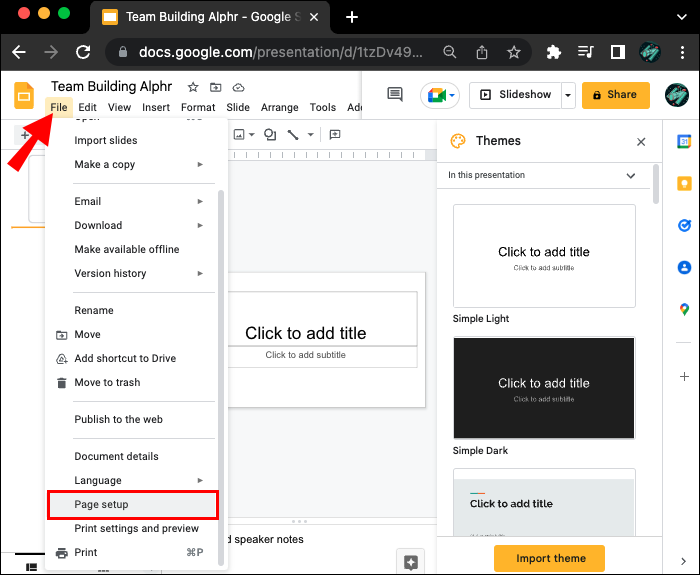700x575 pixels.
Task: Click the Import theme button
Action: [549, 558]
